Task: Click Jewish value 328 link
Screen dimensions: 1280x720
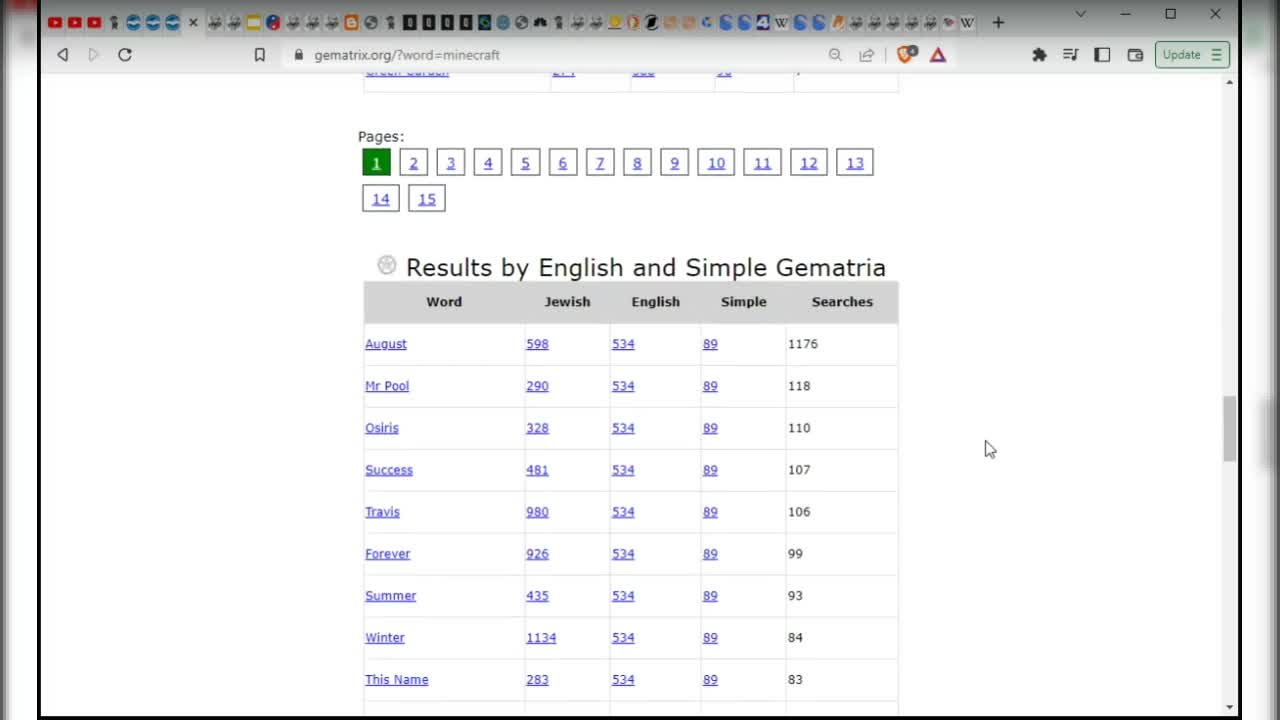Action: (538, 428)
